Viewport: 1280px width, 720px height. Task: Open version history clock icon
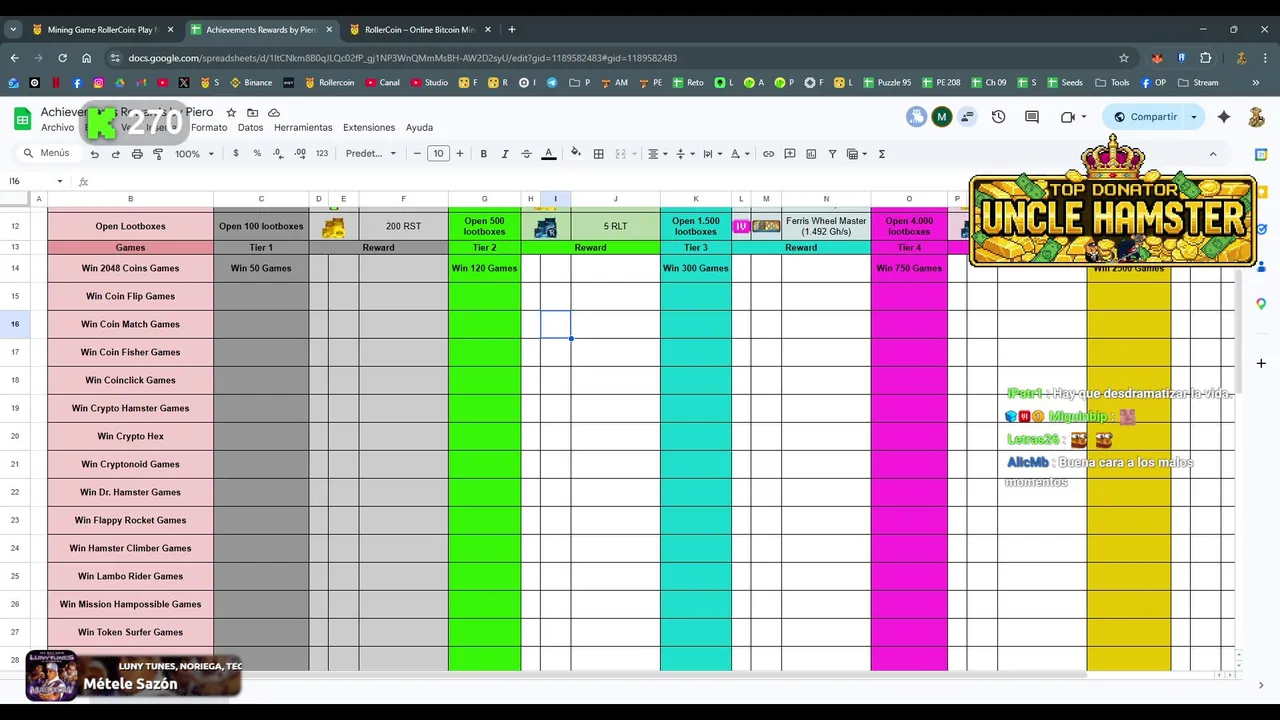[998, 117]
